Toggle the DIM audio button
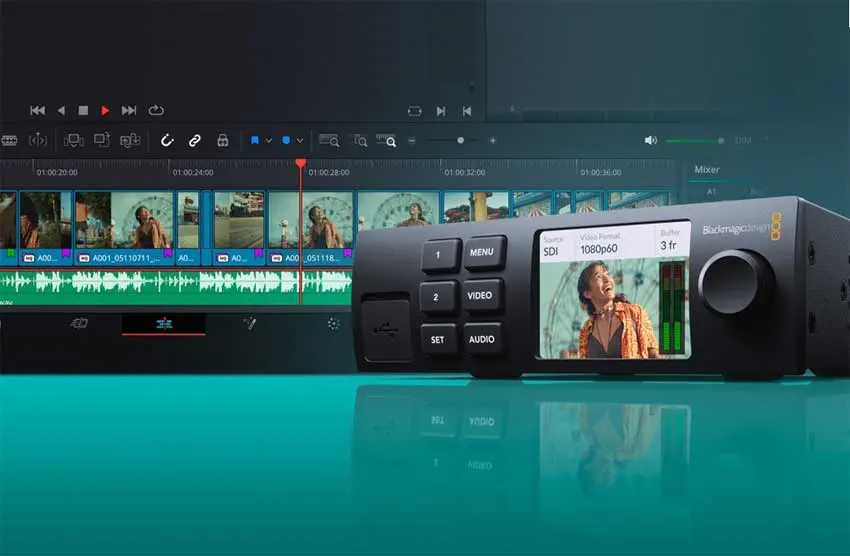The height and width of the screenshot is (556, 850). tap(743, 140)
